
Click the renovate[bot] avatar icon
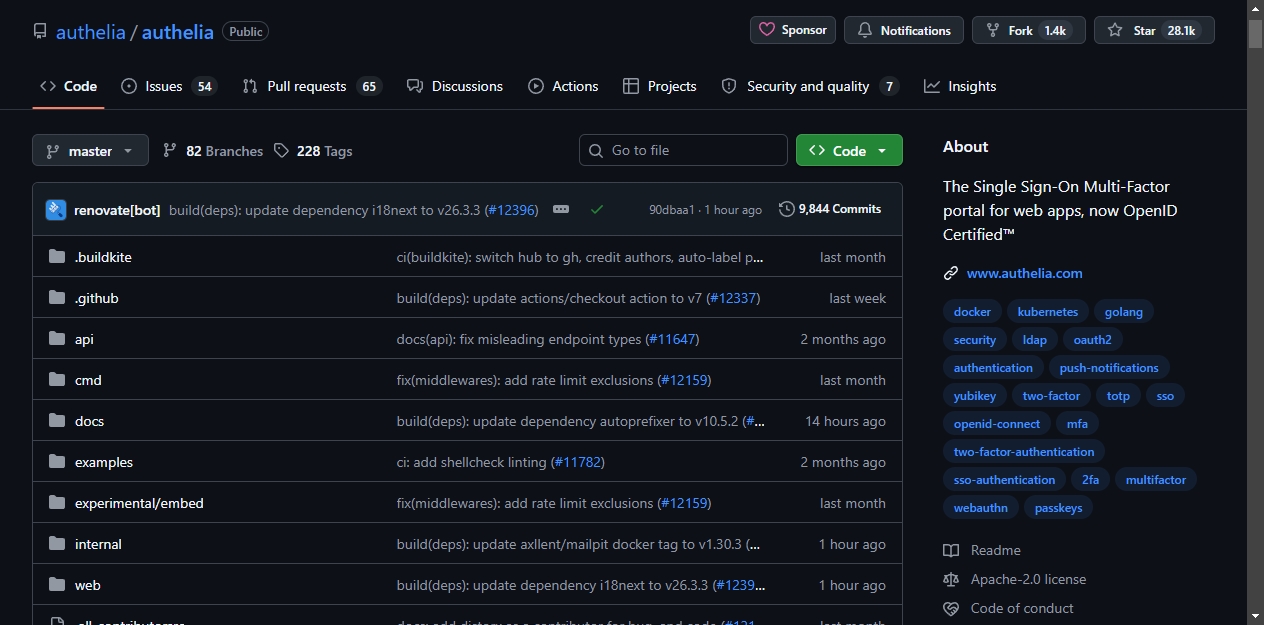[56, 210]
